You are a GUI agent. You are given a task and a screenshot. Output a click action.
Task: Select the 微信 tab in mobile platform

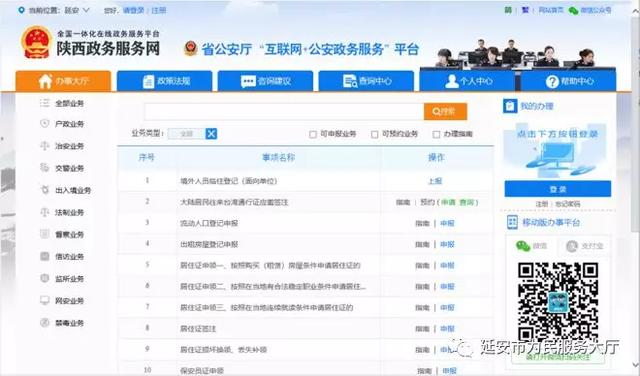click(x=531, y=246)
